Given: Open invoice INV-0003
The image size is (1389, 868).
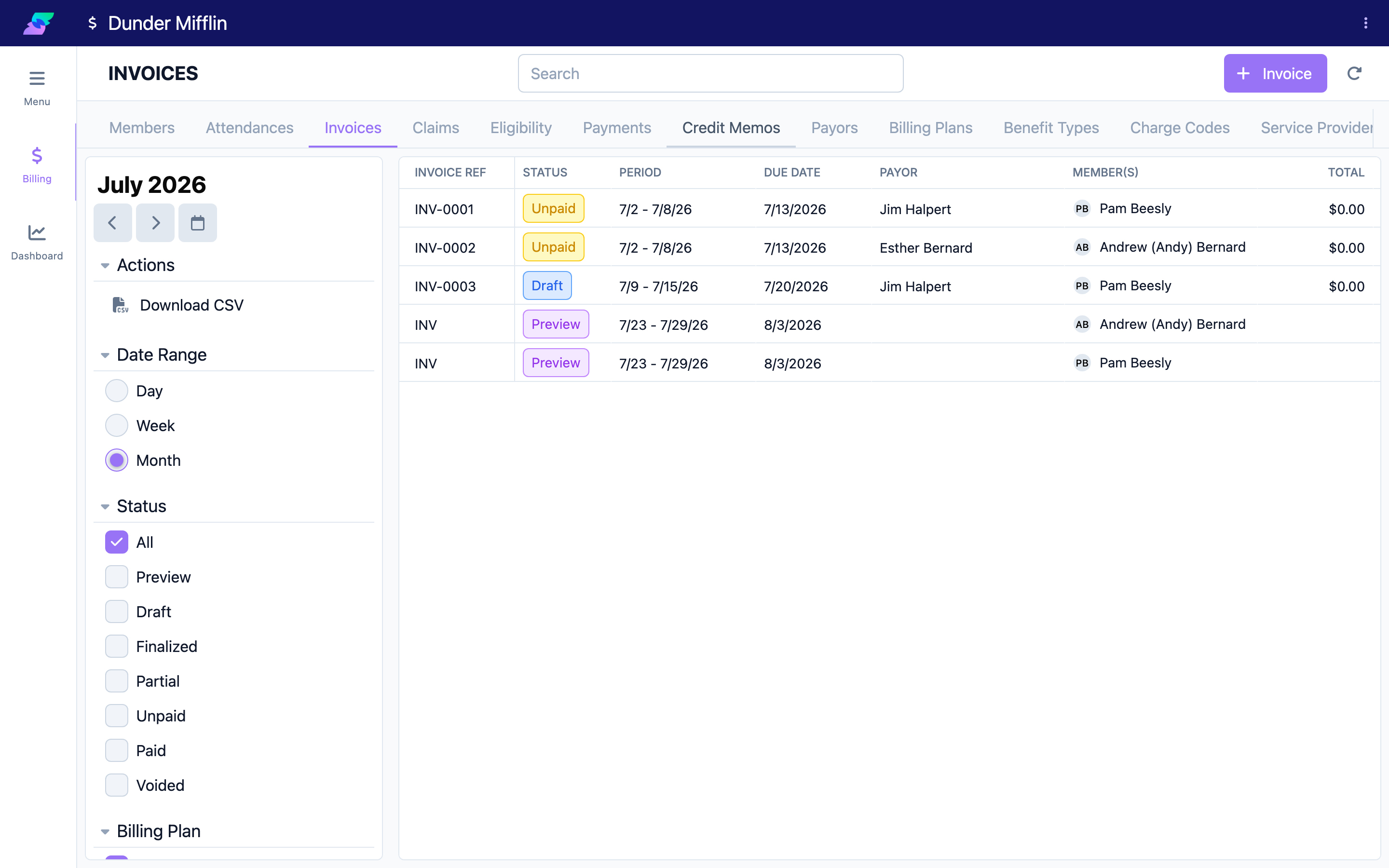Looking at the screenshot, I should (445, 286).
